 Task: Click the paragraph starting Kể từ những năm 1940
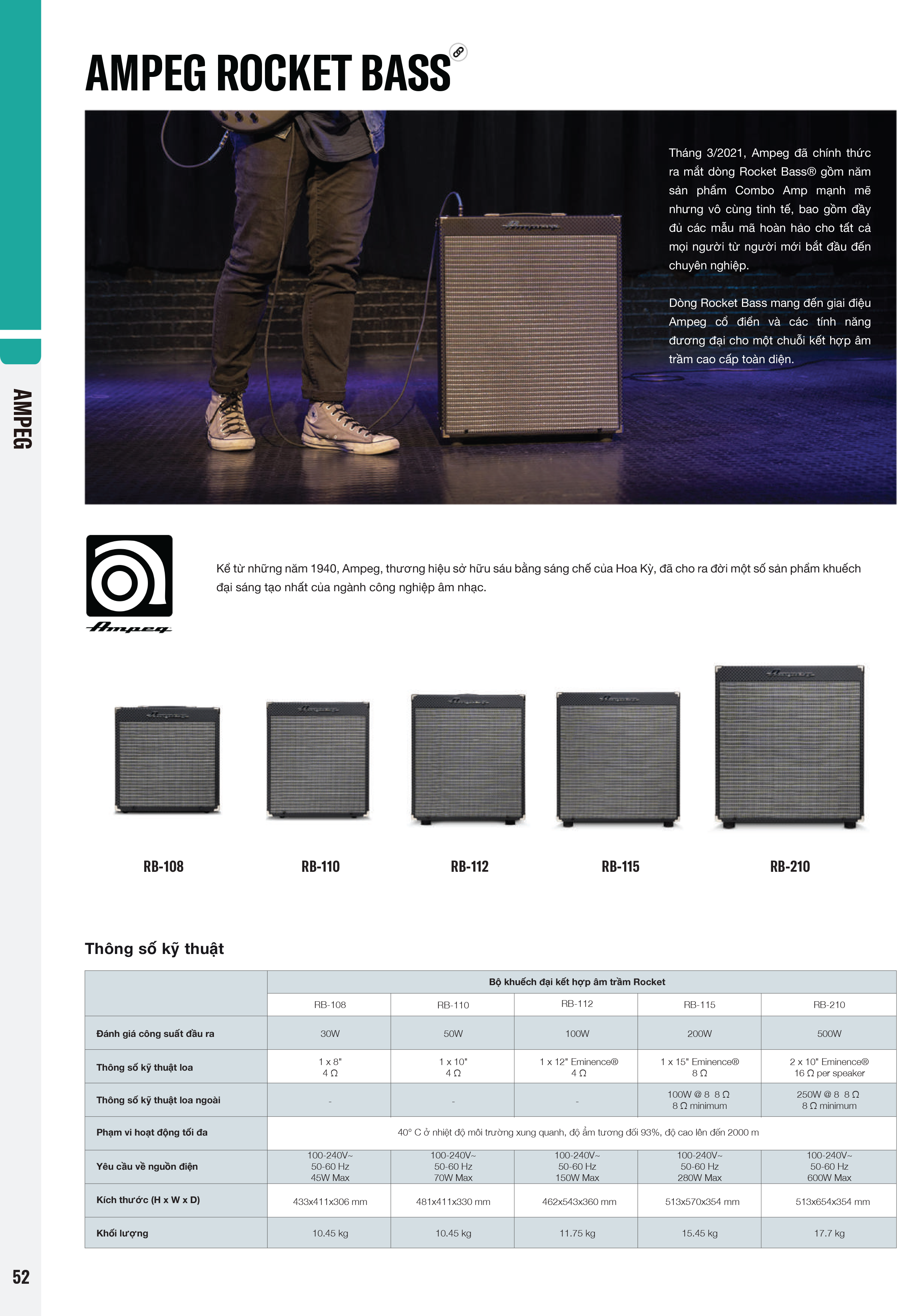[x=538, y=578]
